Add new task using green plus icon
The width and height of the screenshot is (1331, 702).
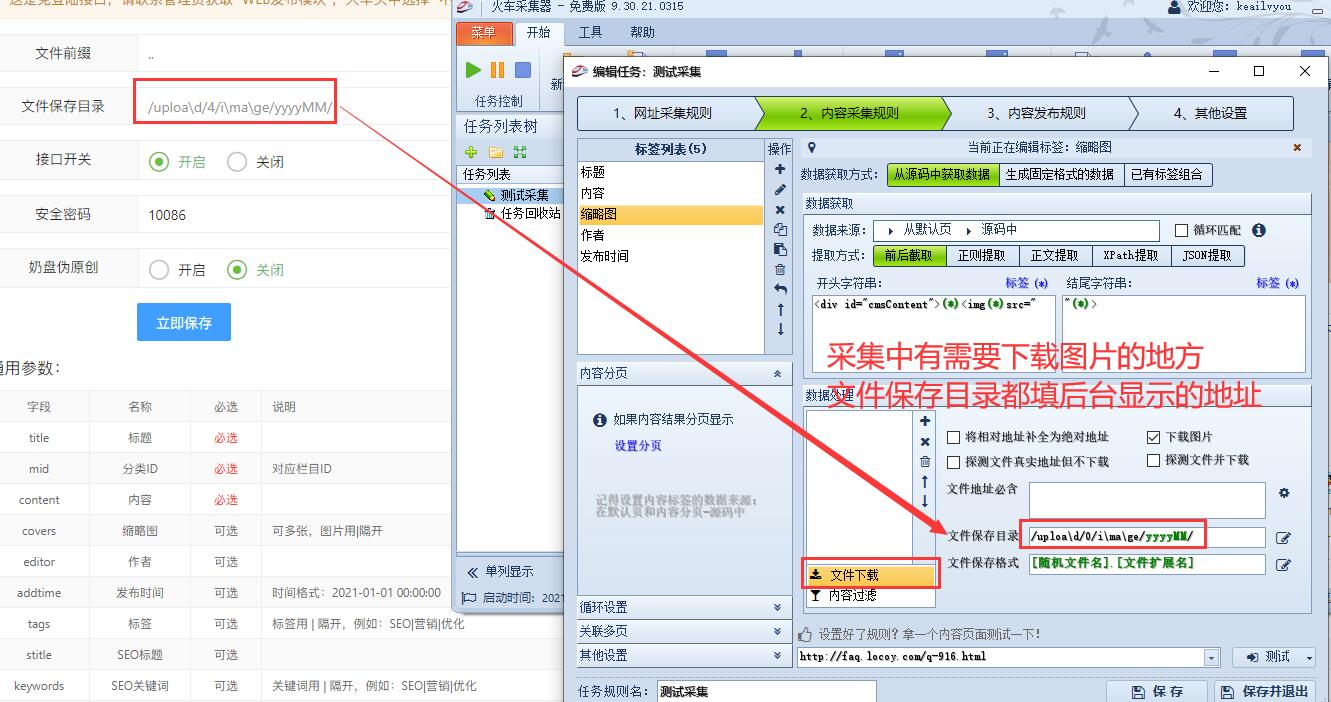(472, 152)
